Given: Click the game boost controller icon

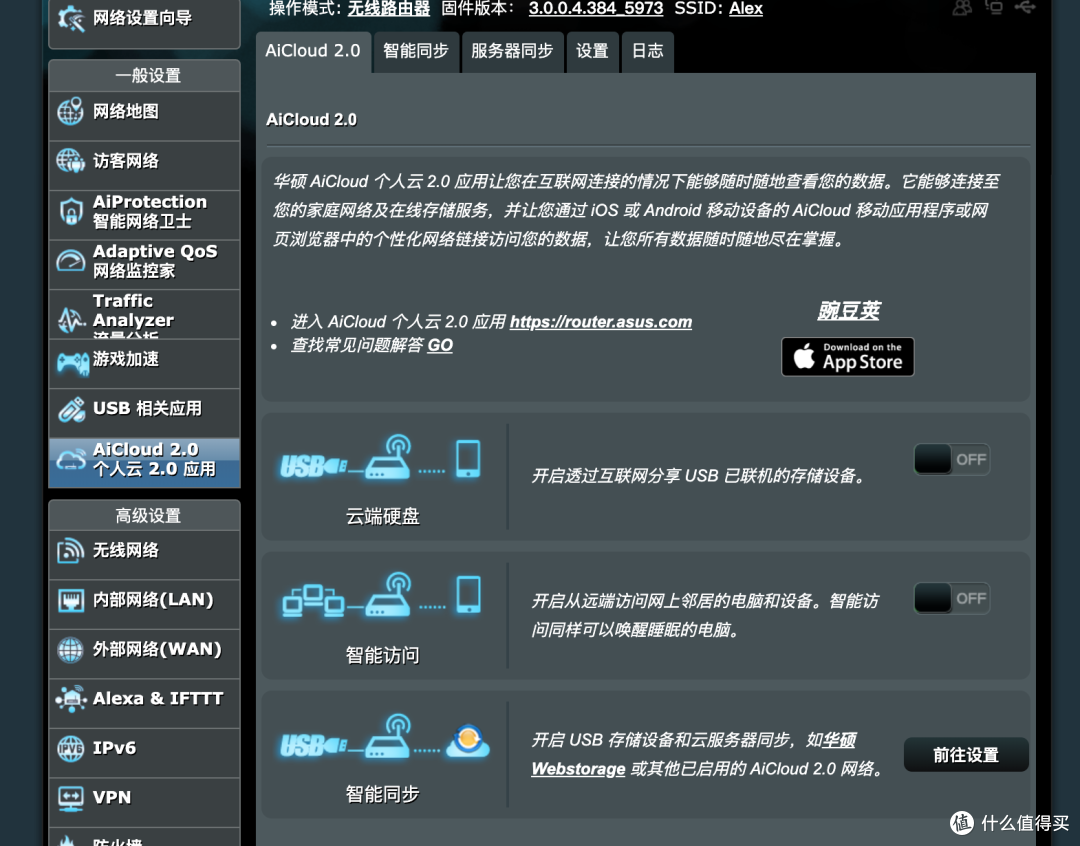Looking at the screenshot, I should (x=72, y=362).
